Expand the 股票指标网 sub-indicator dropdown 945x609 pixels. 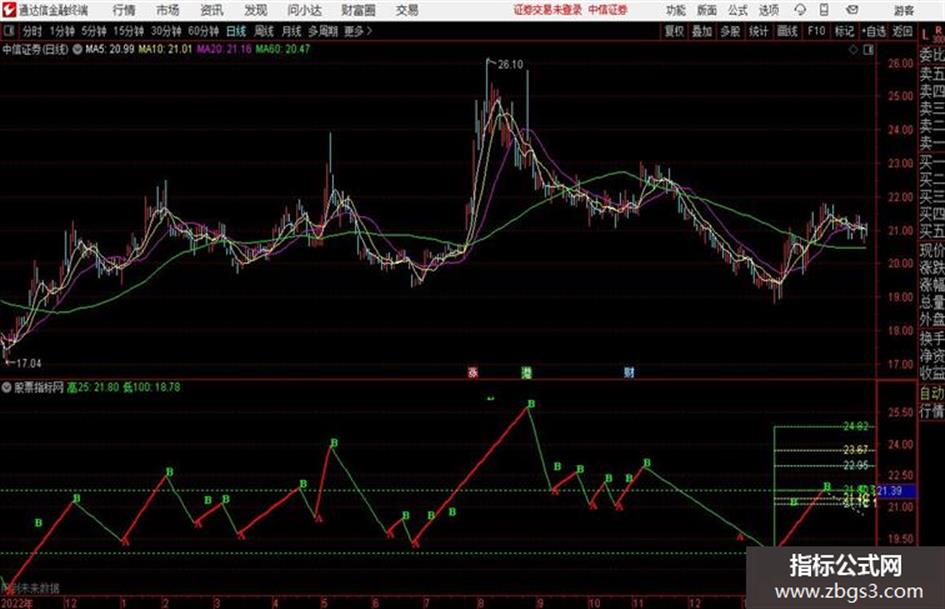point(7,387)
